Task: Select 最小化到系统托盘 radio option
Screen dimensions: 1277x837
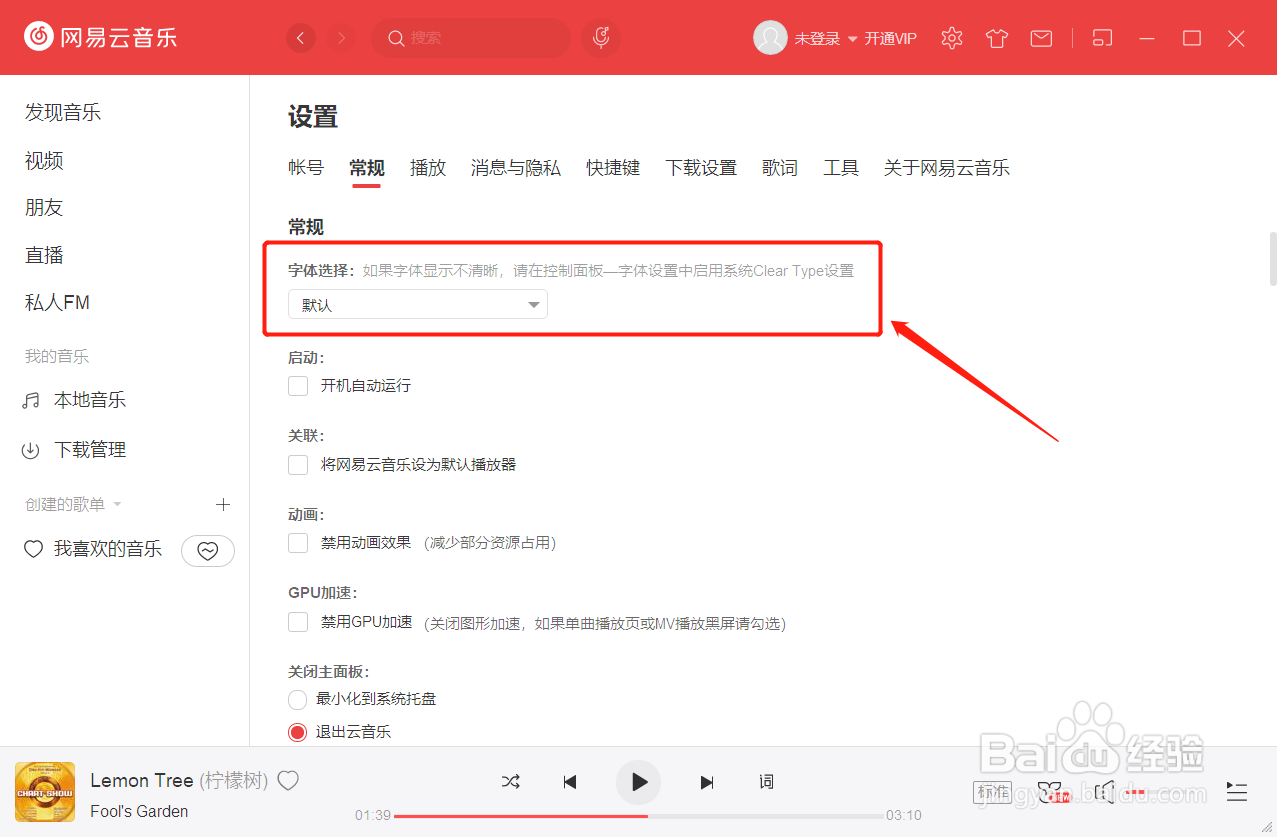Action: pos(297,699)
